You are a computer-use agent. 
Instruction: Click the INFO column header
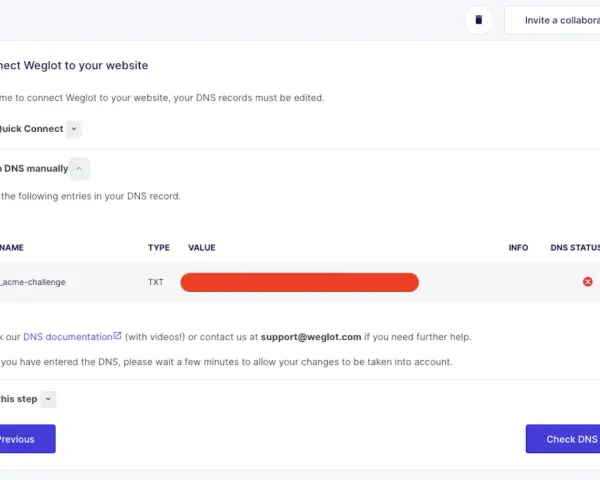coord(518,248)
